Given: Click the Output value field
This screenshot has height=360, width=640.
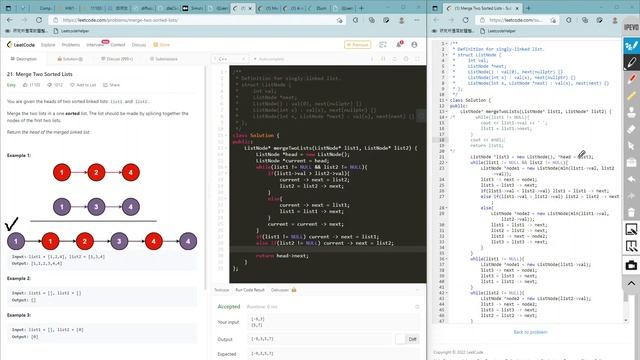Looking at the screenshot, I should coord(321,339).
